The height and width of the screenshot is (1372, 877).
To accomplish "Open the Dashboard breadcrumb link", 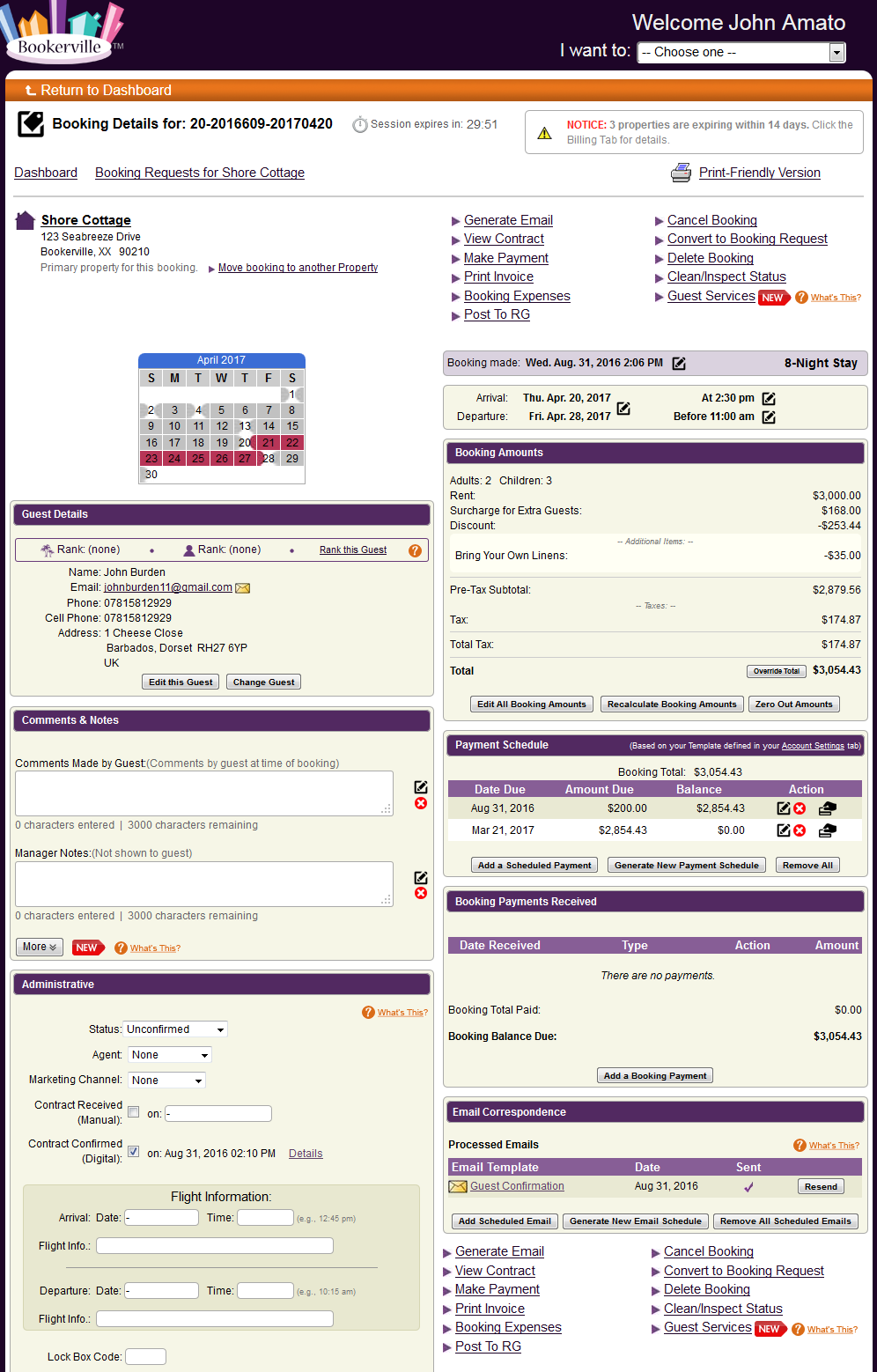I will tap(46, 173).
